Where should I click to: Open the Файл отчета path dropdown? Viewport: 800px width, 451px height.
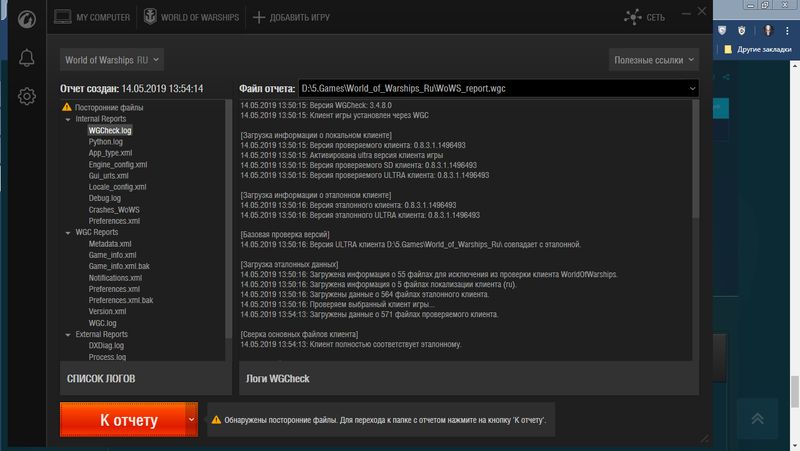[x=498, y=88]
